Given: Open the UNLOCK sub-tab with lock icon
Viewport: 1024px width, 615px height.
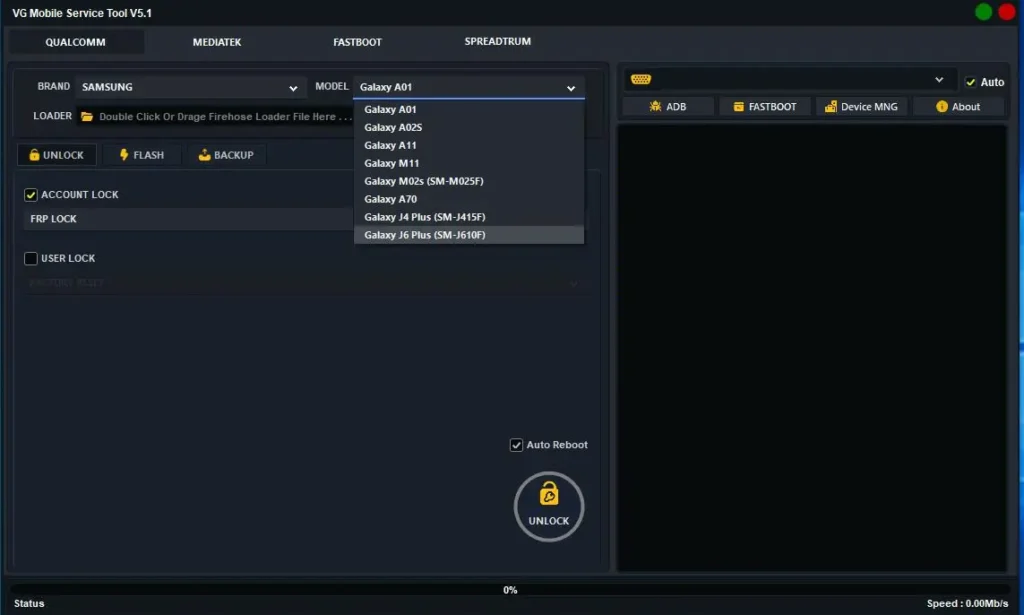Looking at the screenshot, I should tap(57, 155).
